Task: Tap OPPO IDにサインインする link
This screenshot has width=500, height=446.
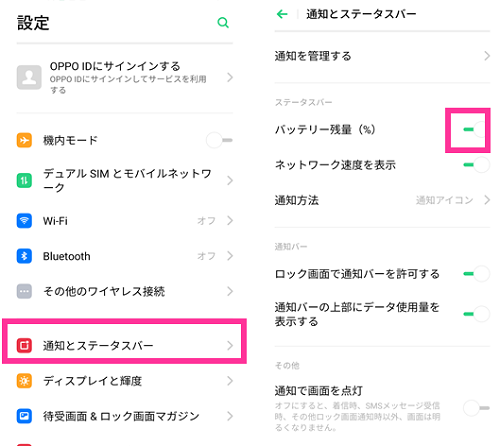Action: pyautogui.click(x=115, y=66)
